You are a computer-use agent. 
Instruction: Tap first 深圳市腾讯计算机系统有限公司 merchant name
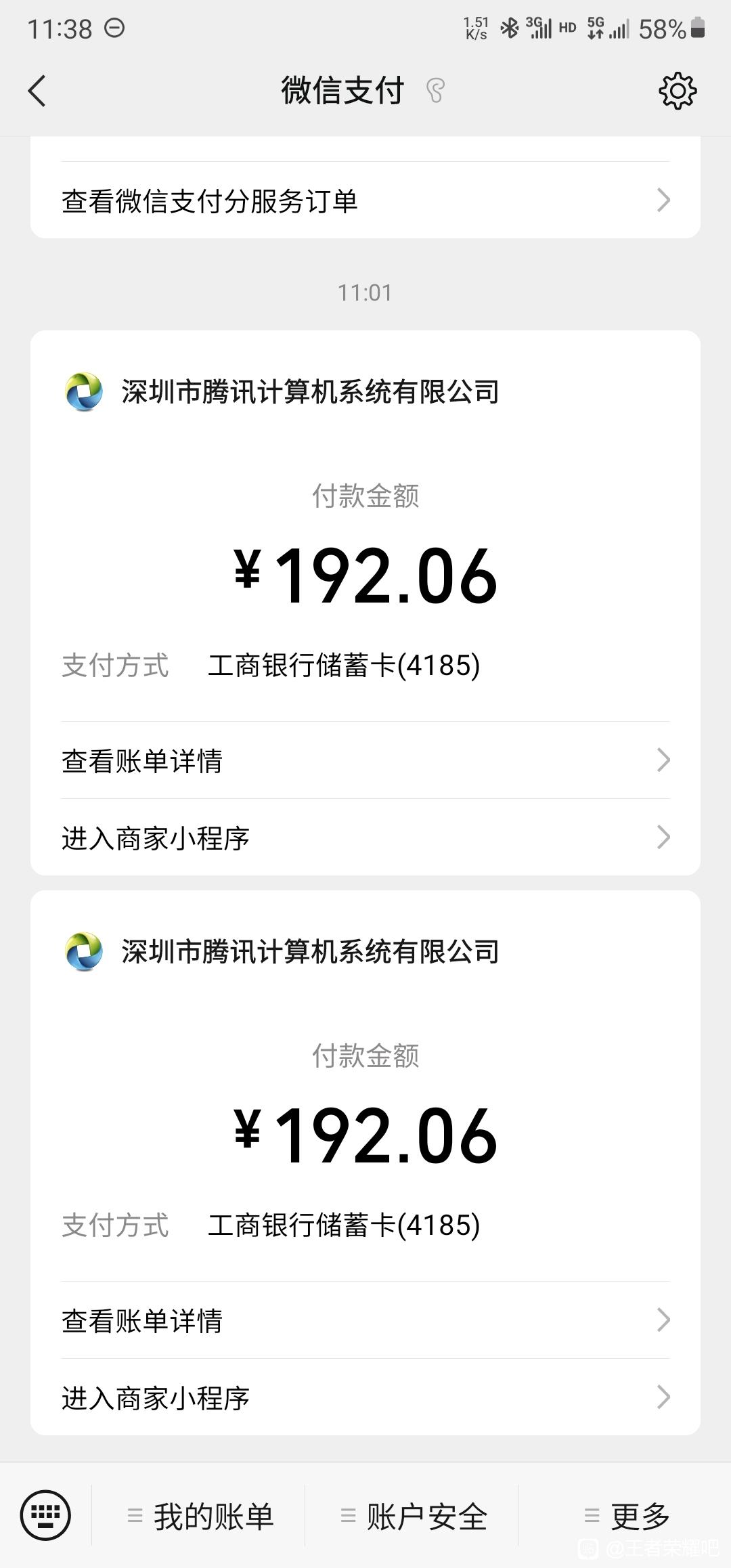(311, 392)
